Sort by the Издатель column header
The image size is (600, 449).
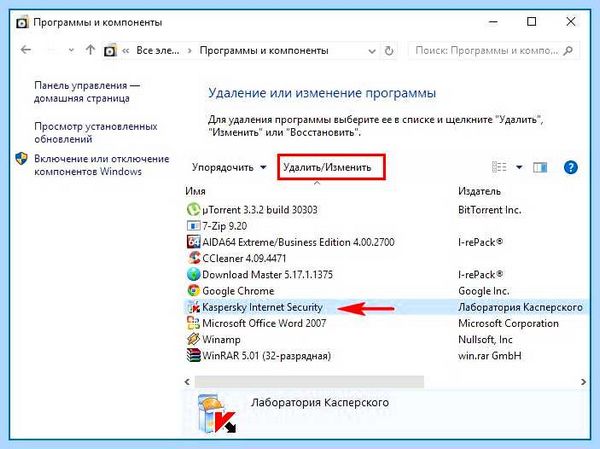(x=479, y=191)
